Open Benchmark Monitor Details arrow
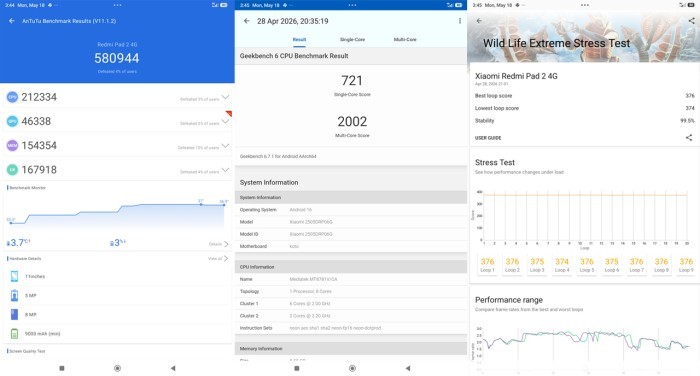 click(x=226, y=244)
